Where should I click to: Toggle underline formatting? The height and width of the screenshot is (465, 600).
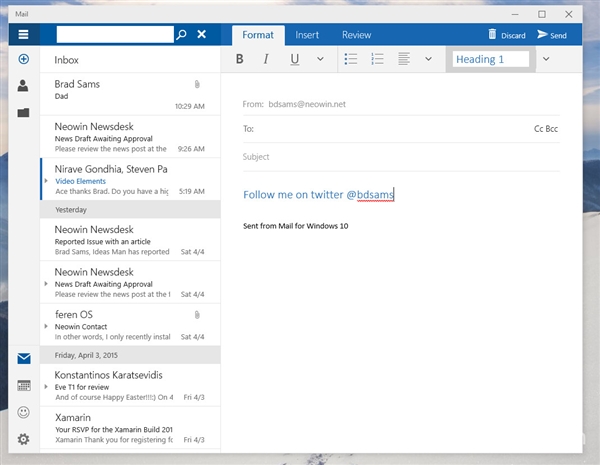coord(294,59)
